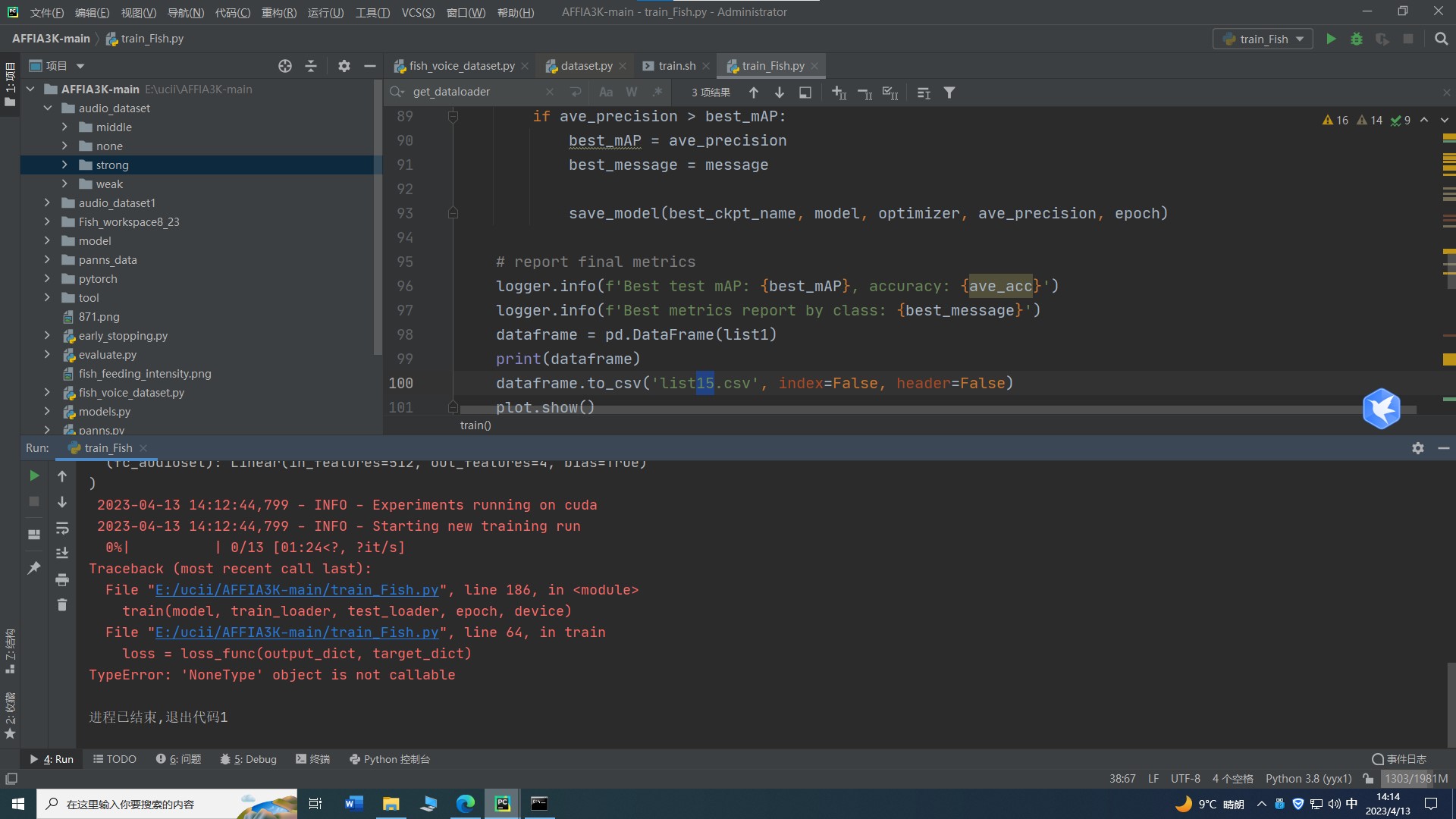Screen dimensions: 1456x819
Task: Clear console output with trash icon
Action: pos(62,604)
